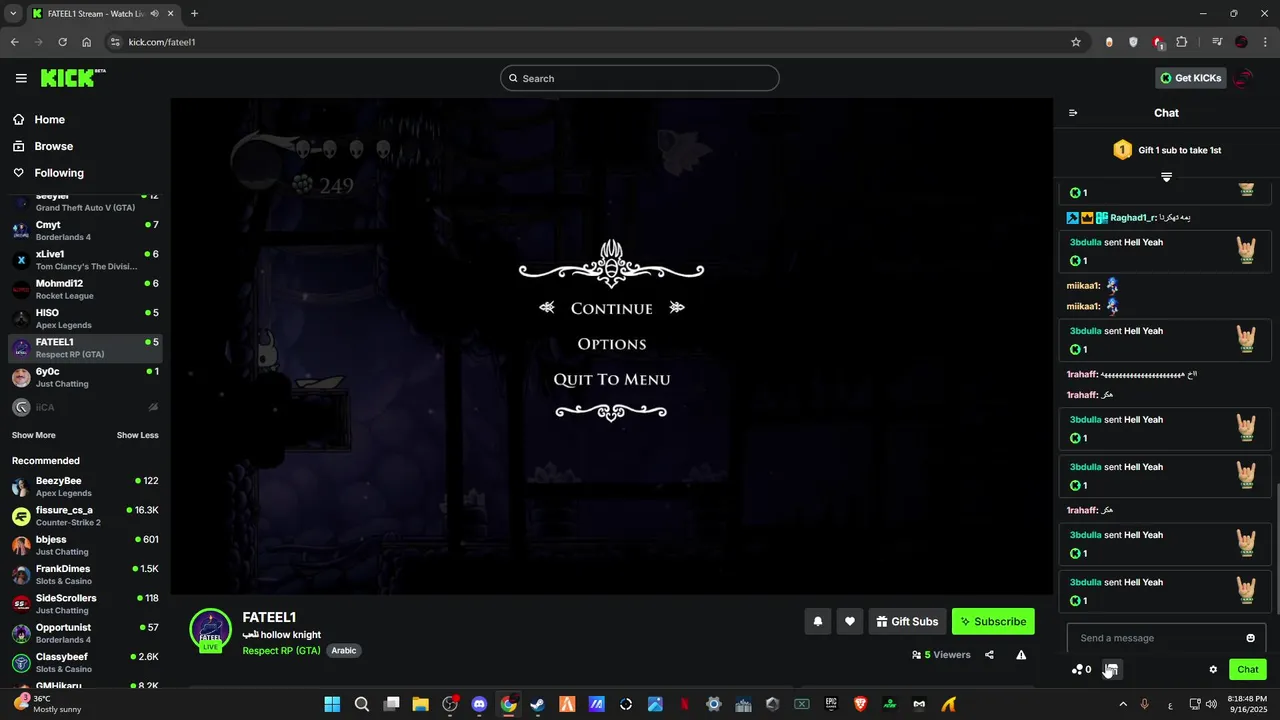Open the Cmyt channel in the following list
This screenshot has width=1280, height=720.
tap(85, 231)
